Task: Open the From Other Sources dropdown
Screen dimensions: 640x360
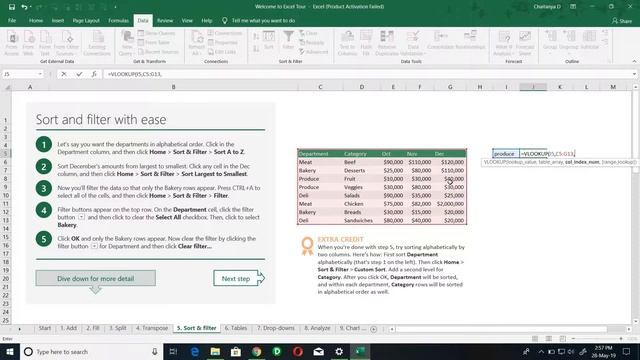Action: pos(66,43)
